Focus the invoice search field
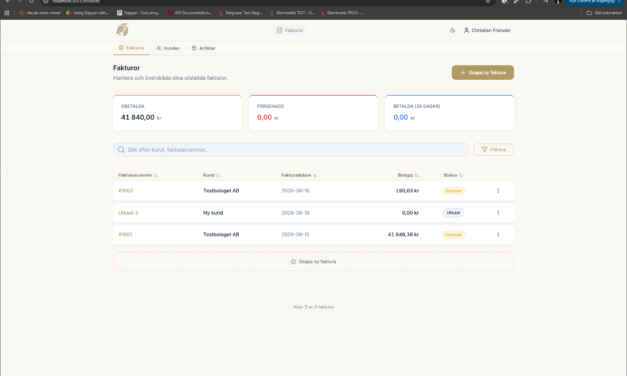Screen dimensions: 627x376 tap(291, 150)
